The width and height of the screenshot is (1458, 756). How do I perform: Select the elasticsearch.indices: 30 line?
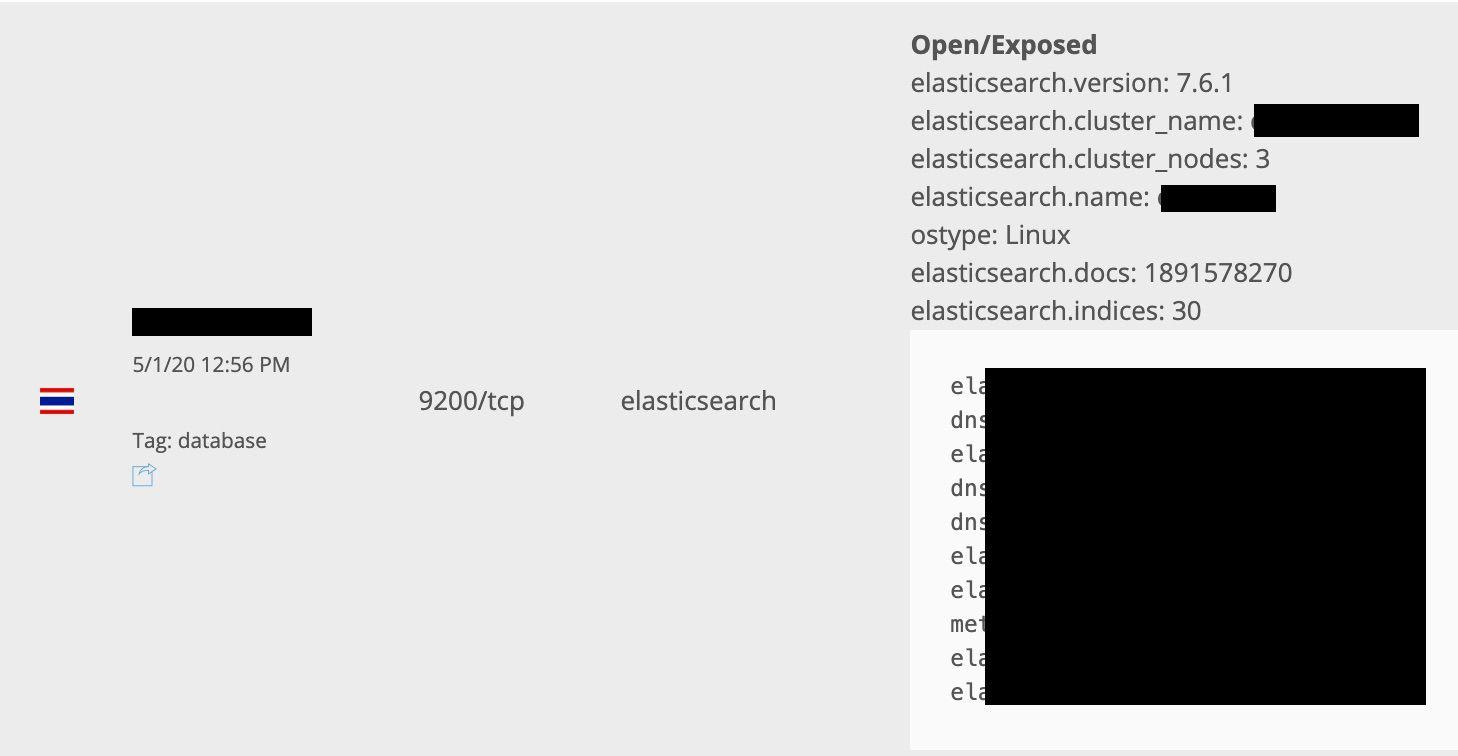1055,311
